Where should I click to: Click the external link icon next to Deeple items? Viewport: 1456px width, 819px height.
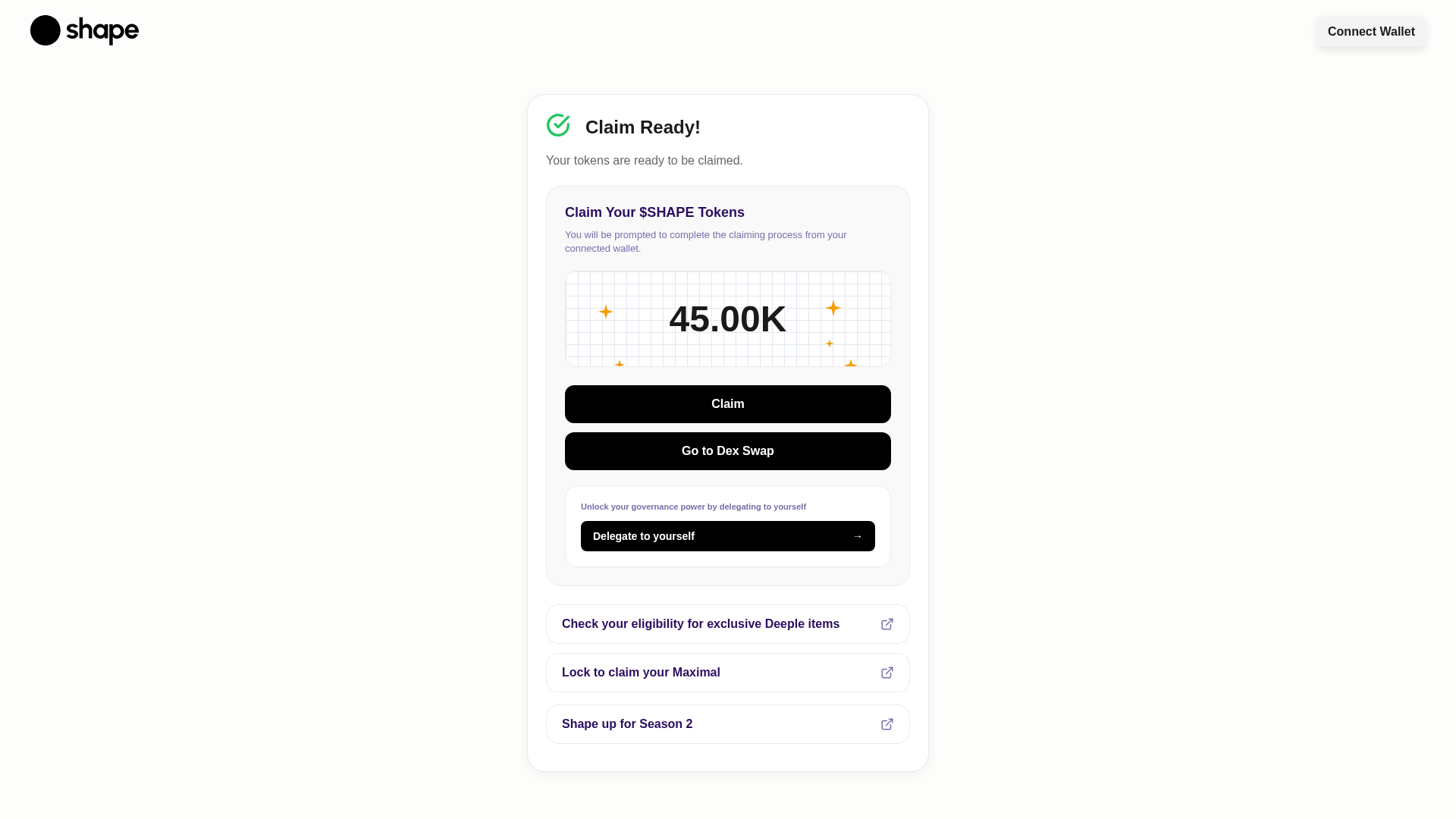886,623
